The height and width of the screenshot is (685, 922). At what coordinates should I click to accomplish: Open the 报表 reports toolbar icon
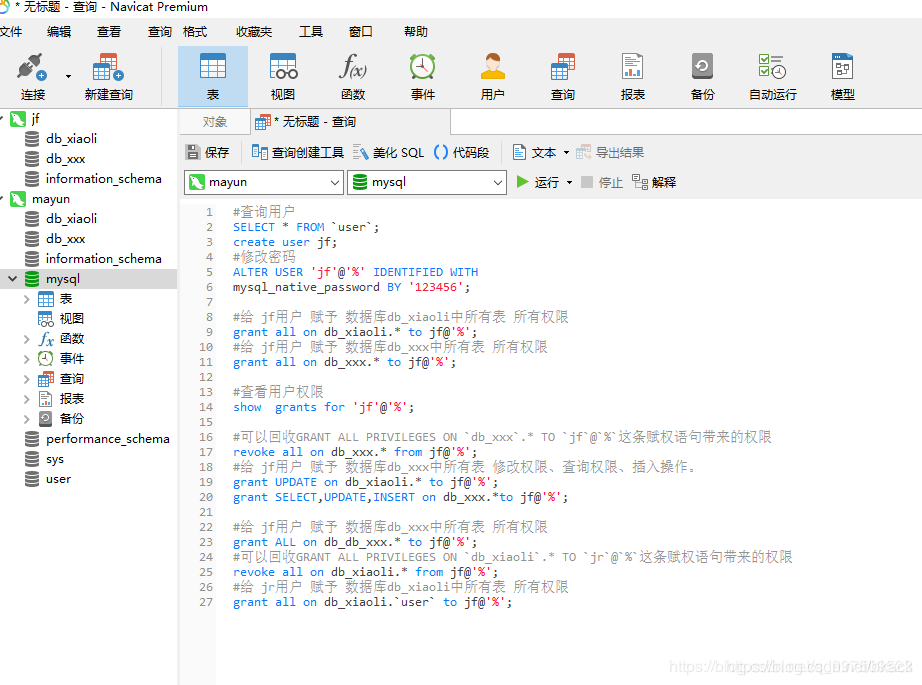tap(633, 76)
